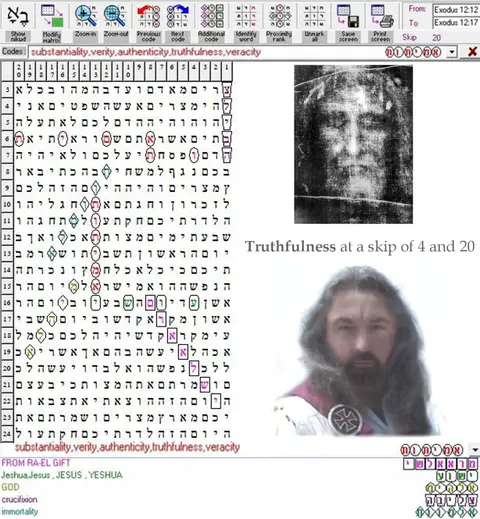Click the Shroud face image thumbnail

coord(353,144)
